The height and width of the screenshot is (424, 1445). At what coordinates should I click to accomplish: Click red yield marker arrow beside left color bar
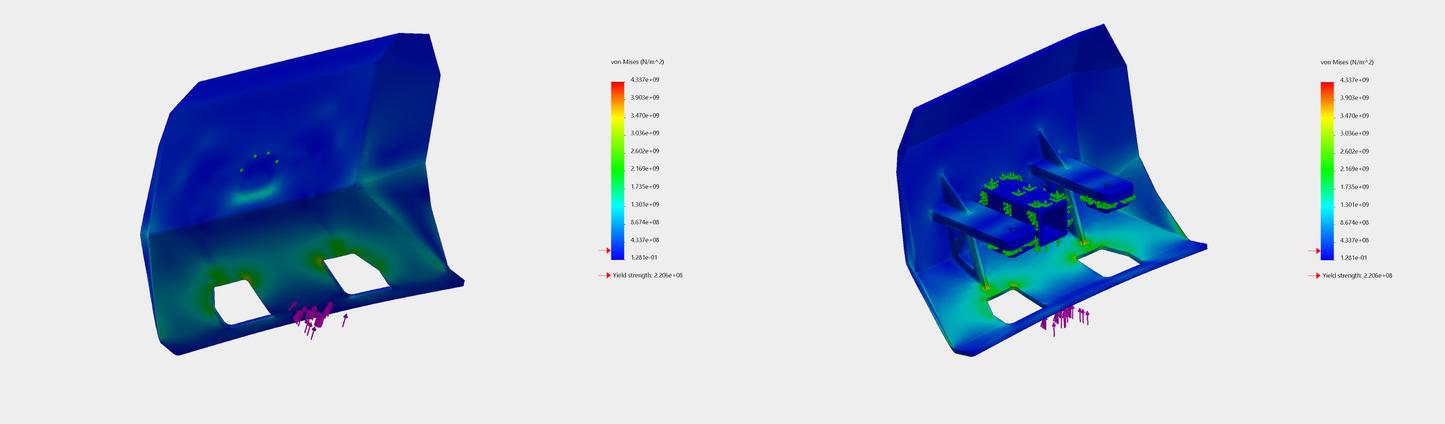603,251
